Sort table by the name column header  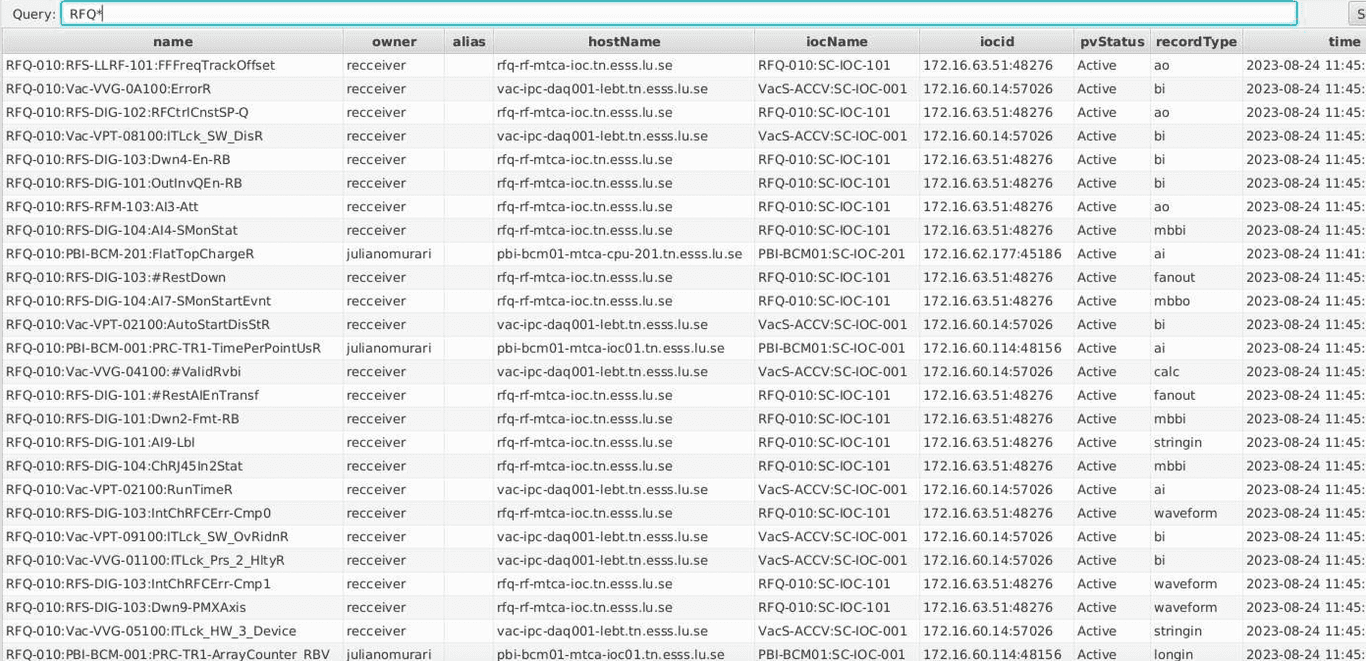point(172,42)
